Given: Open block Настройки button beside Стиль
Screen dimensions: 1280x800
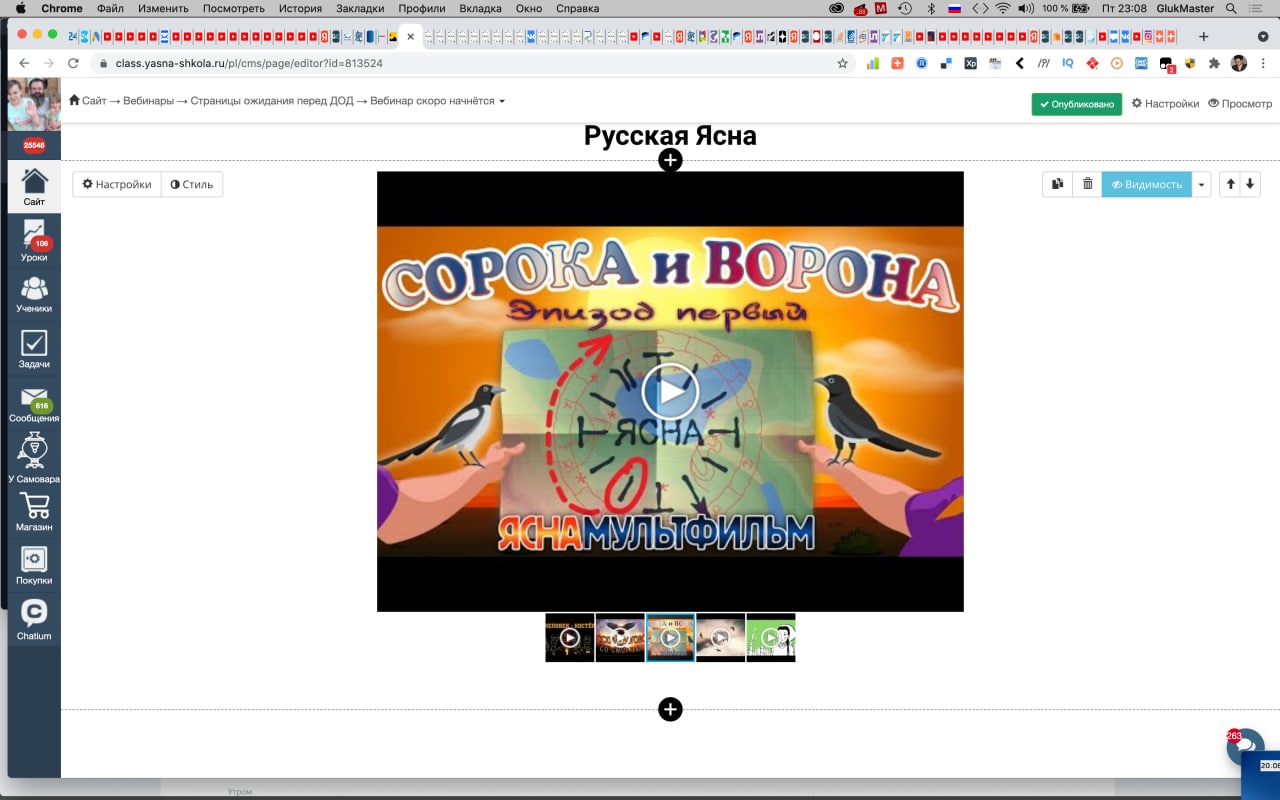Looking at the screenshot, I should [116, 184].
